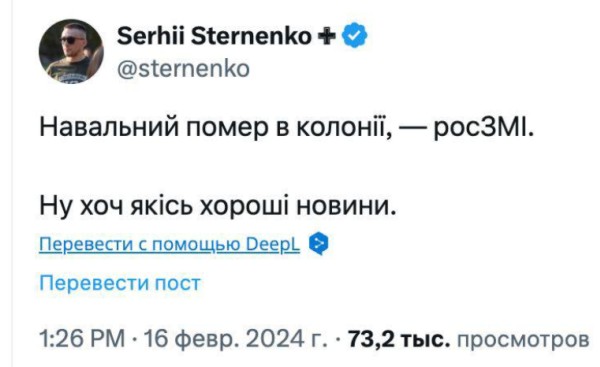This screenshot has width=600, height=367.
Task: Click the word 'росЗМІ' in the tweet
Action: (480, 127)
